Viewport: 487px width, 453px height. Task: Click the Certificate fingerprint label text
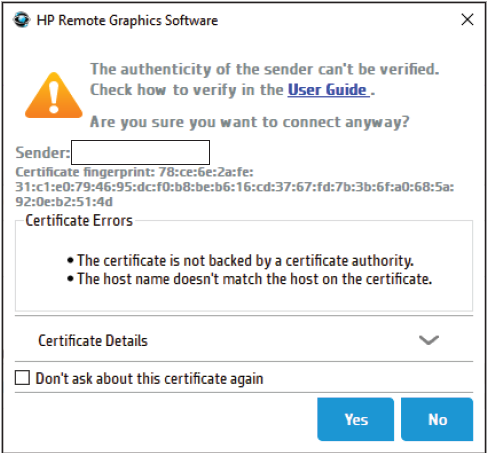click(85, 172)
